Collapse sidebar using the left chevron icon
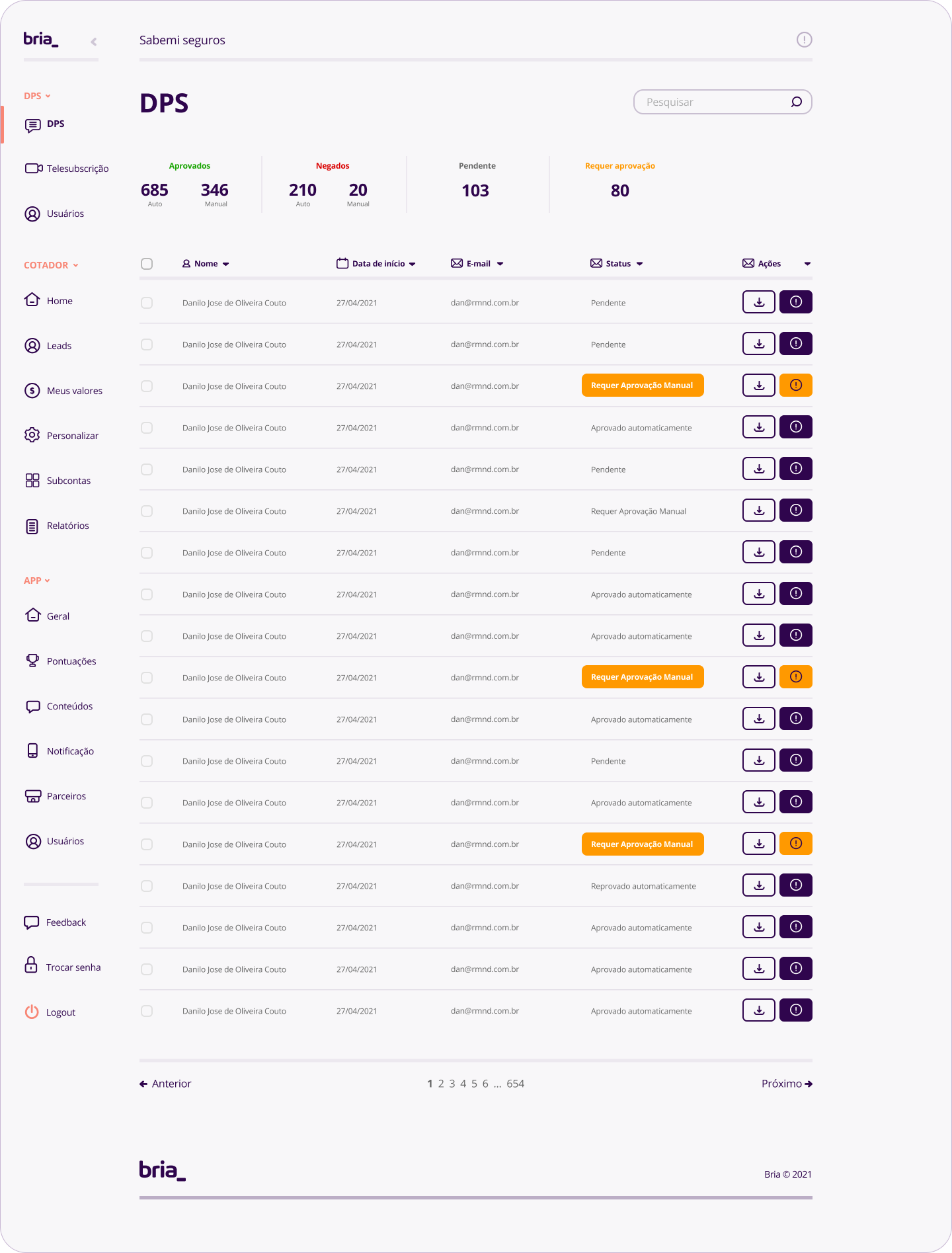Screen dimensions: 952x1253 (x=94, y=42)
